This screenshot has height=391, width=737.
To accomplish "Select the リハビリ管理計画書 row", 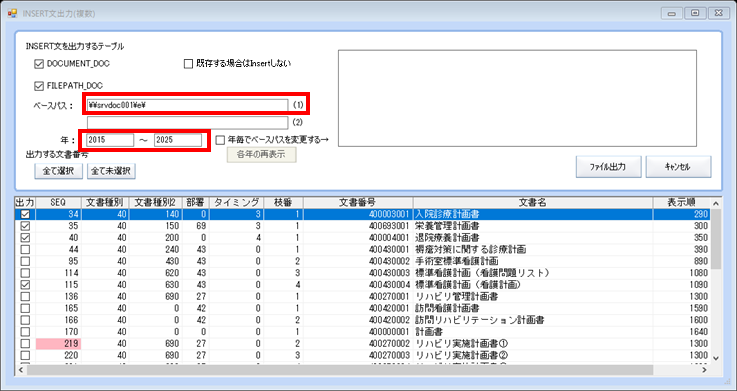I will (x=362, y=297).
